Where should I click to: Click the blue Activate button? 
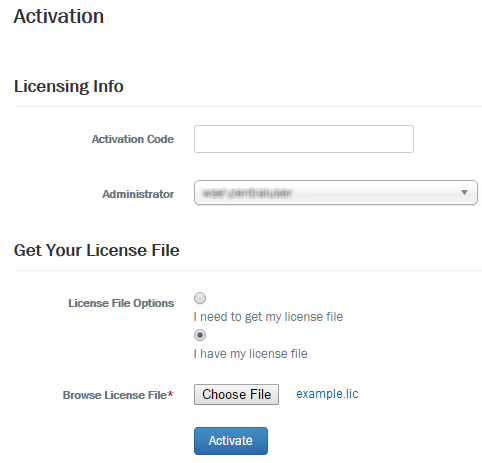(231, 441)
